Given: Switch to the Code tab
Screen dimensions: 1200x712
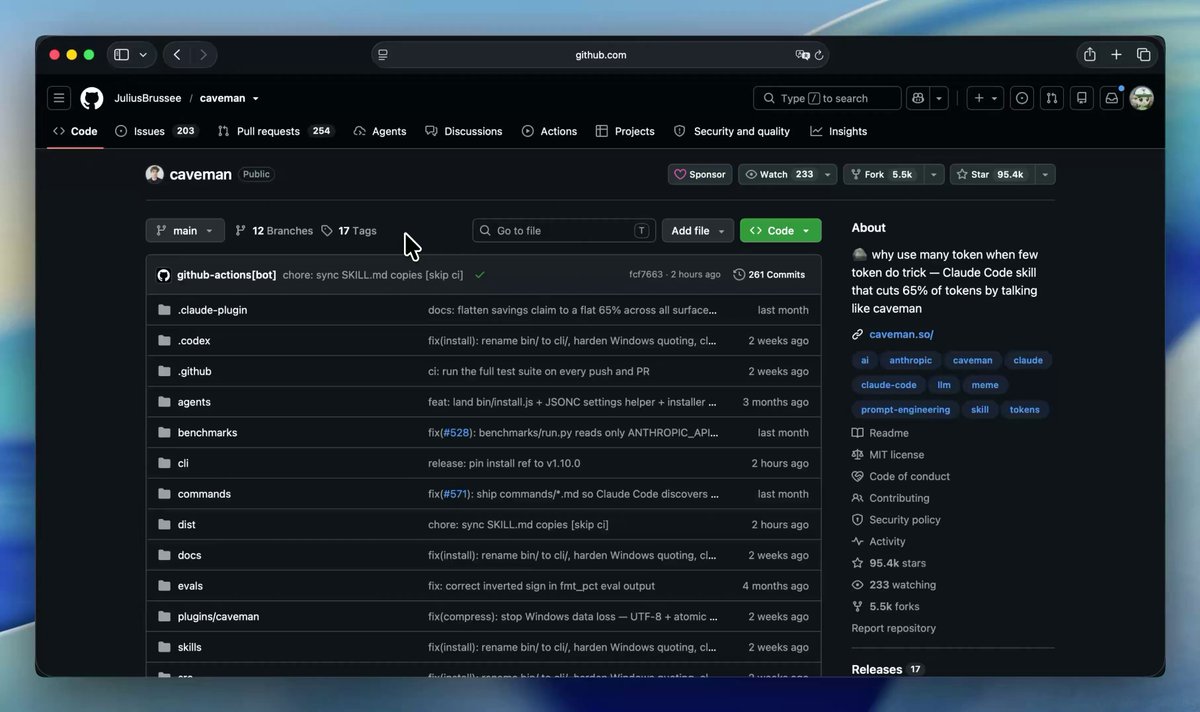Looking at the screenshot, I should point(75,131).
